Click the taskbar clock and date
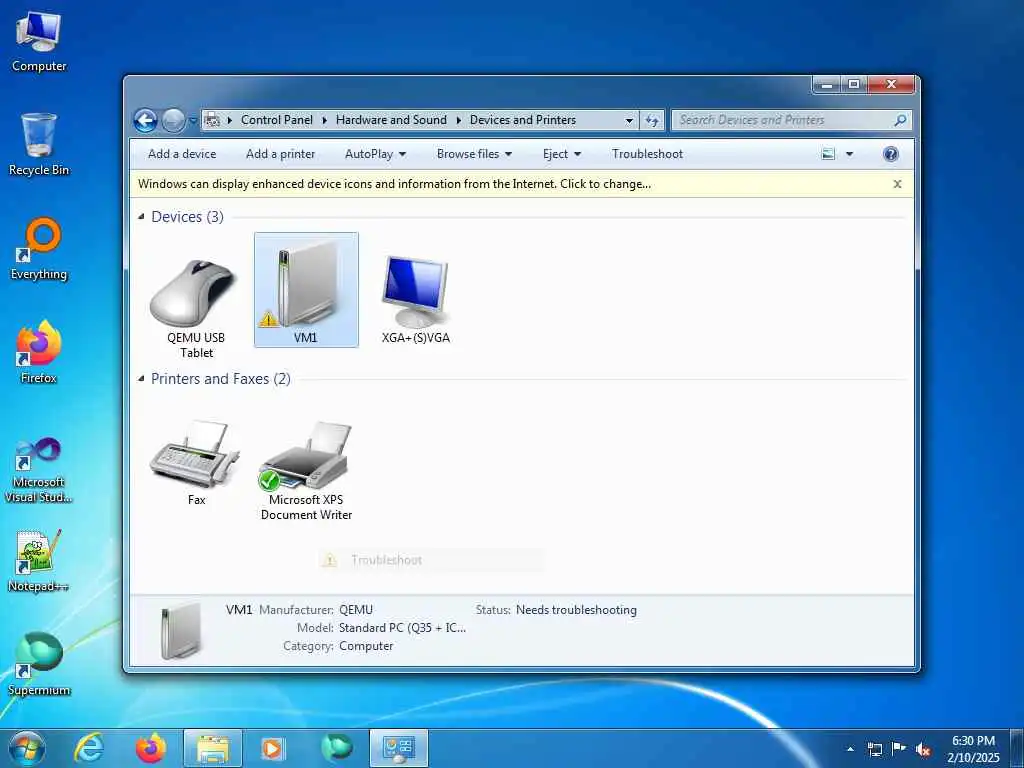The image size is (1024, 768). pyautogui.click(x=973, y=749)
